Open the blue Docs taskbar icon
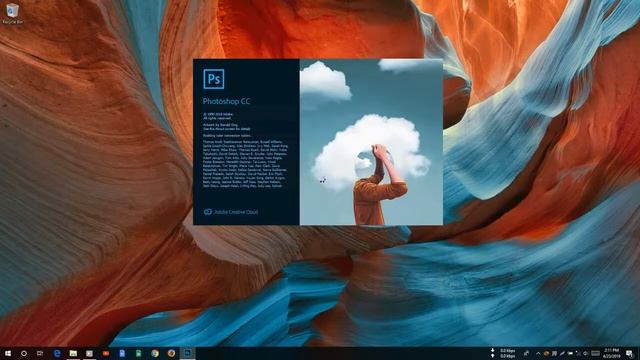This screenshot has width=640, height=360. pos(122,353)
